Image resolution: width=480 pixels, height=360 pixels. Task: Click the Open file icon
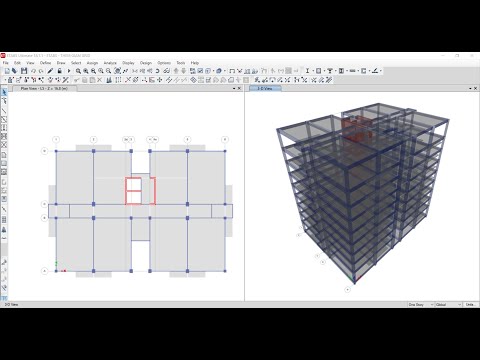14,71
